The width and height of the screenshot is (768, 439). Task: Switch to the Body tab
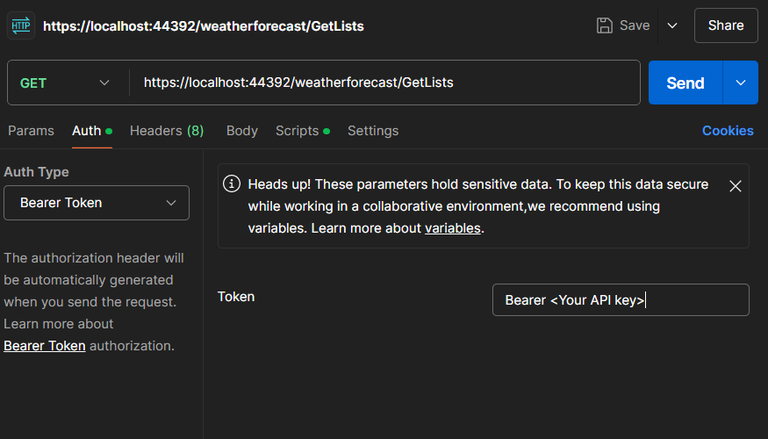[242, 131]
